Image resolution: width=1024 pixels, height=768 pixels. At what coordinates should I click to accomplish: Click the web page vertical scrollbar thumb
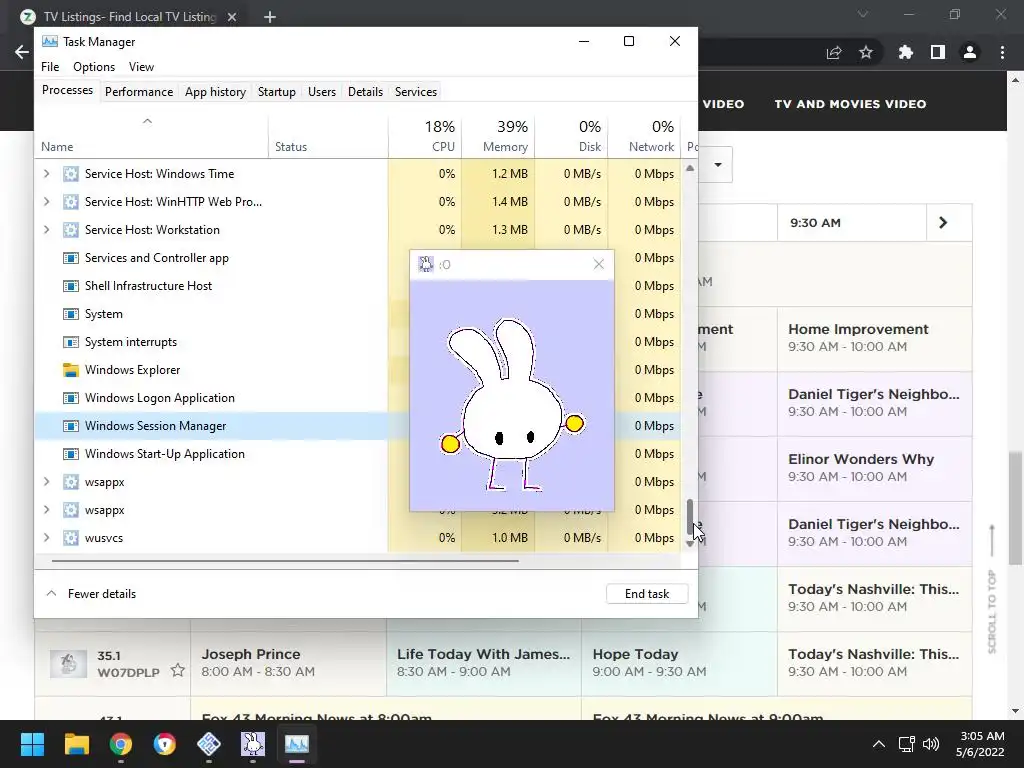[x=1016, y=507]
